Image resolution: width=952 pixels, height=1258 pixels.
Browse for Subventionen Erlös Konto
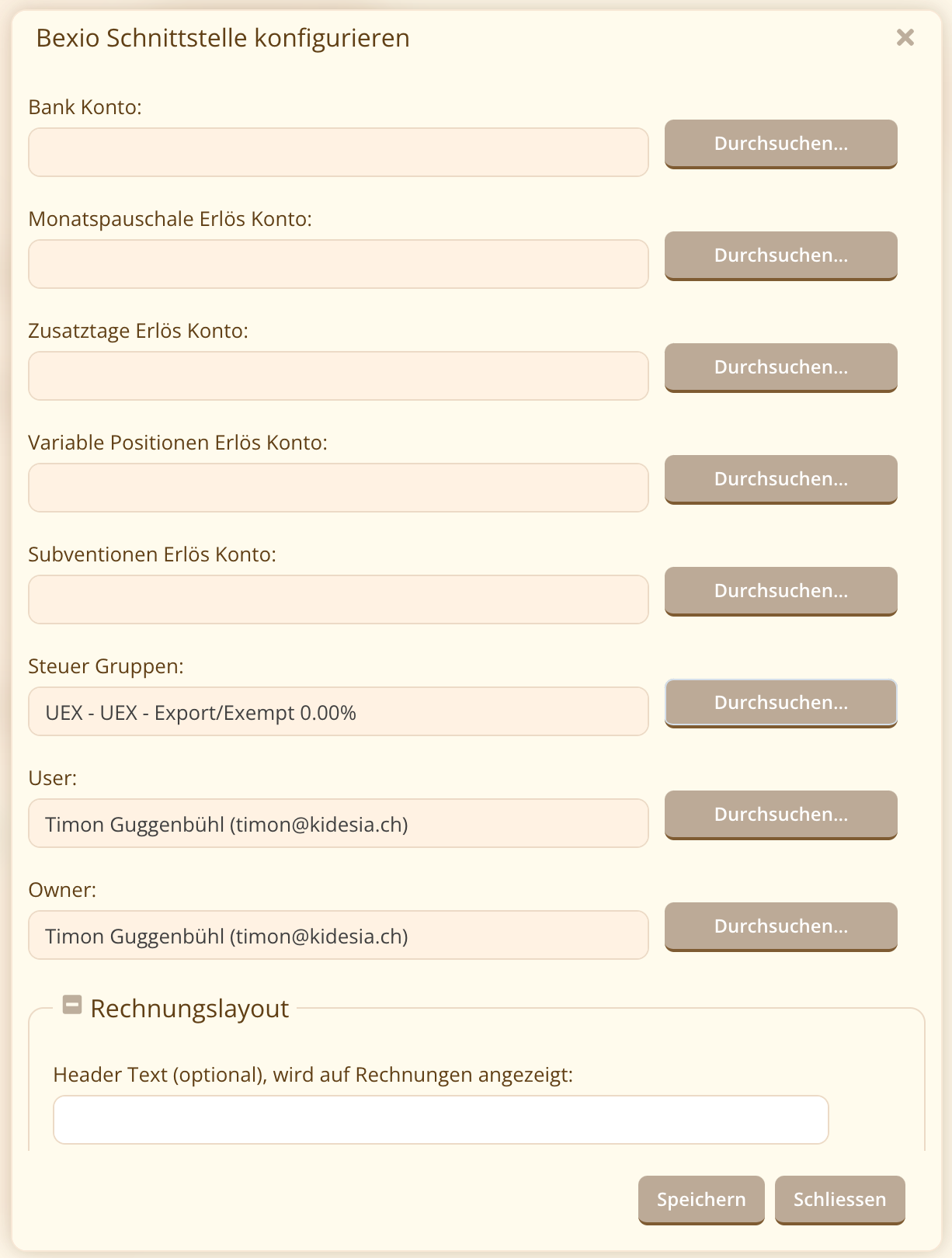pos(780,591)
